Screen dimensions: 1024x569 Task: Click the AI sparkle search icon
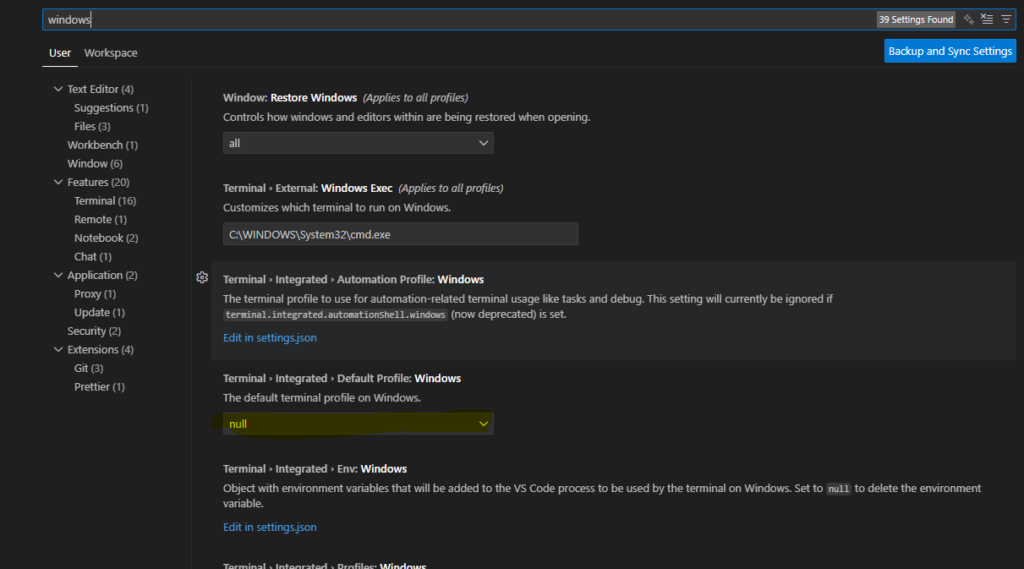tap(968, 19)
